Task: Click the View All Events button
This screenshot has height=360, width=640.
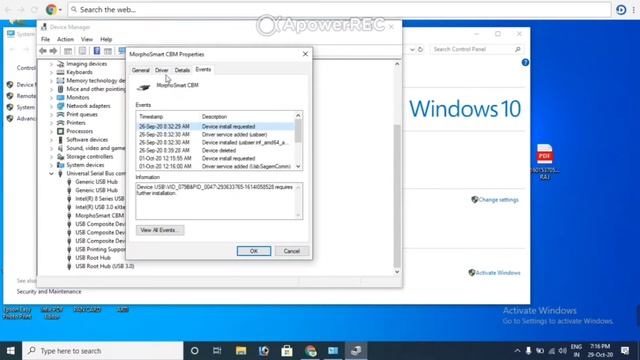Action: (160, 230)
